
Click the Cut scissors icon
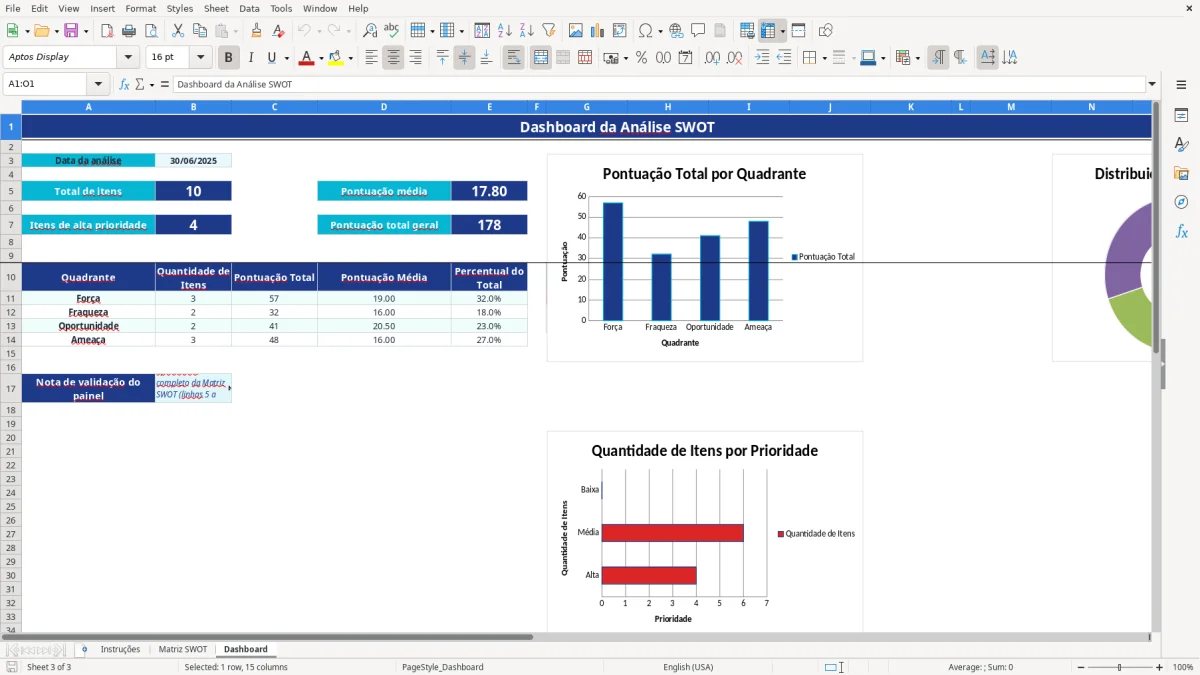click(x=177, y=31)
